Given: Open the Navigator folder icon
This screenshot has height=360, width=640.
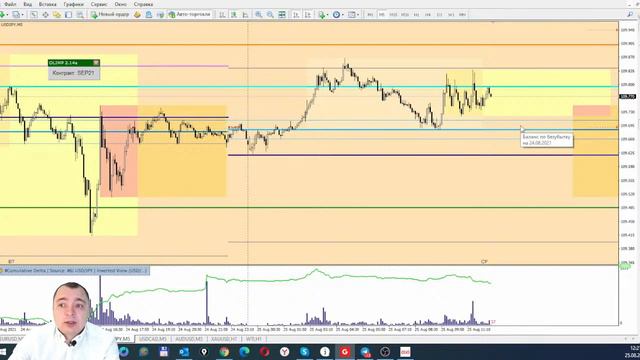Looking at the screenshot, I should [x=57, y=15].
